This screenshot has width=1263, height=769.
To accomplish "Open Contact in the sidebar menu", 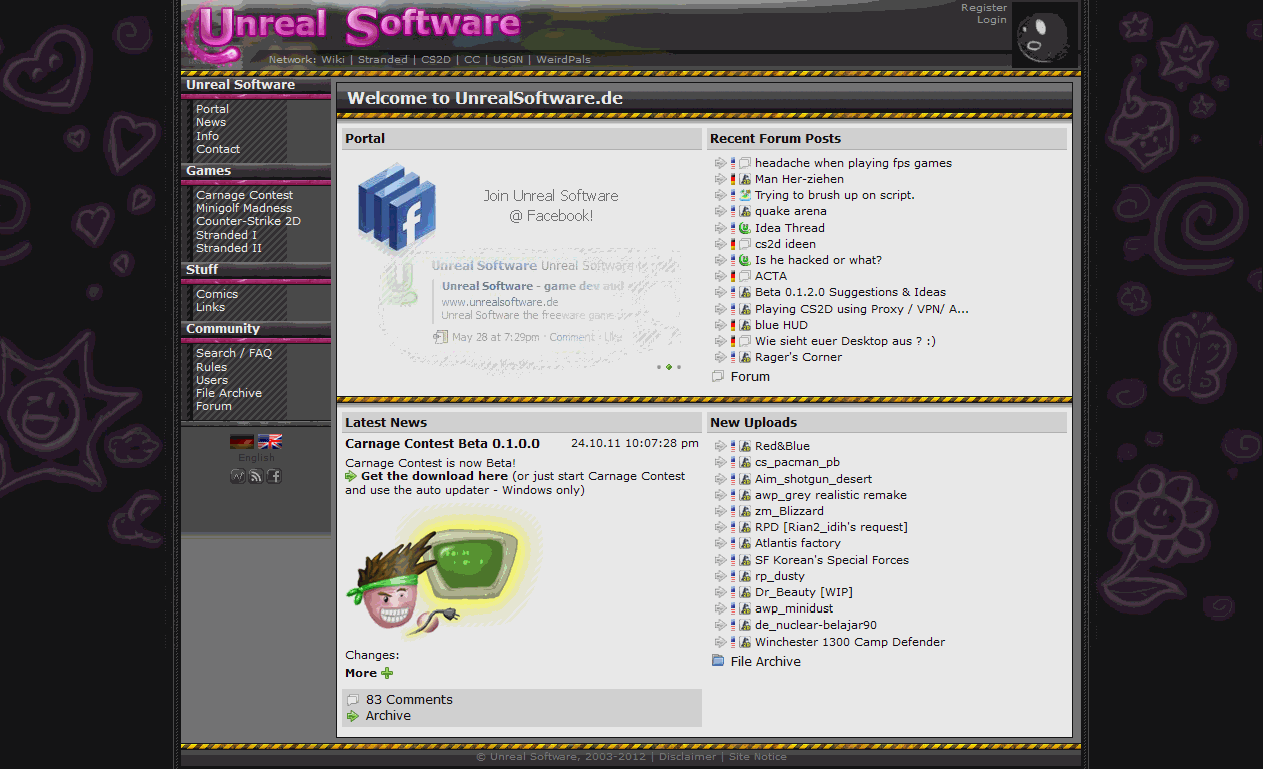I will (x=218, y=149).
